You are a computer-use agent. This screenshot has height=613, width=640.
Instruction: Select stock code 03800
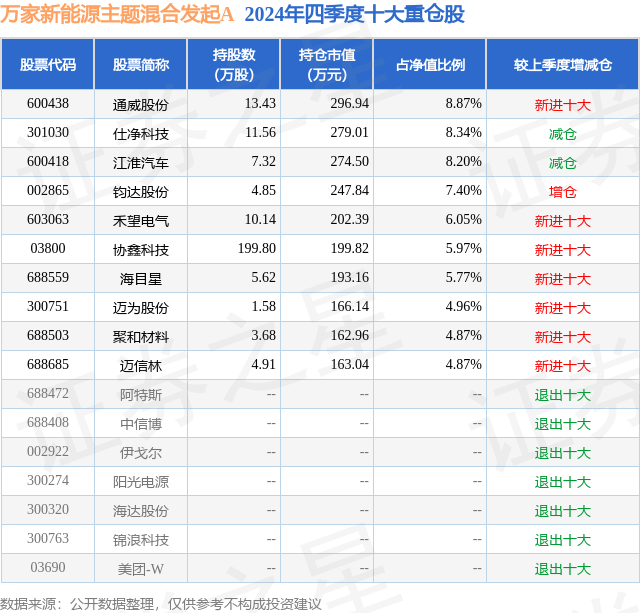pyautogui.click(x=48, y=249)
